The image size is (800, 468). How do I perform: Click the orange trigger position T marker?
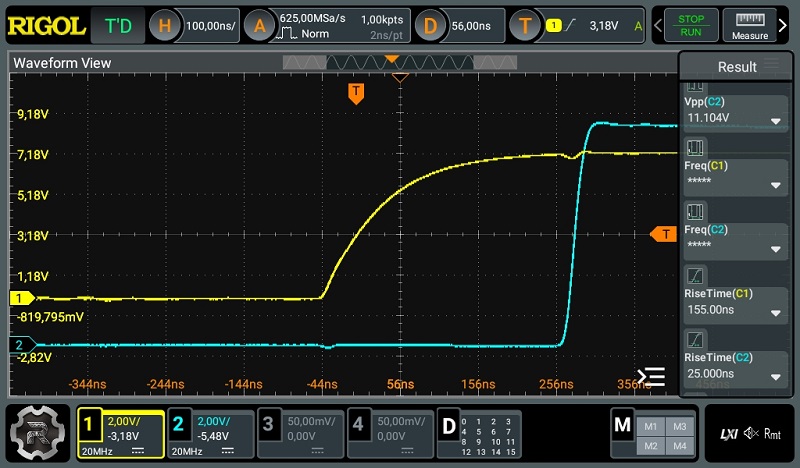click(x=355, y=92)
